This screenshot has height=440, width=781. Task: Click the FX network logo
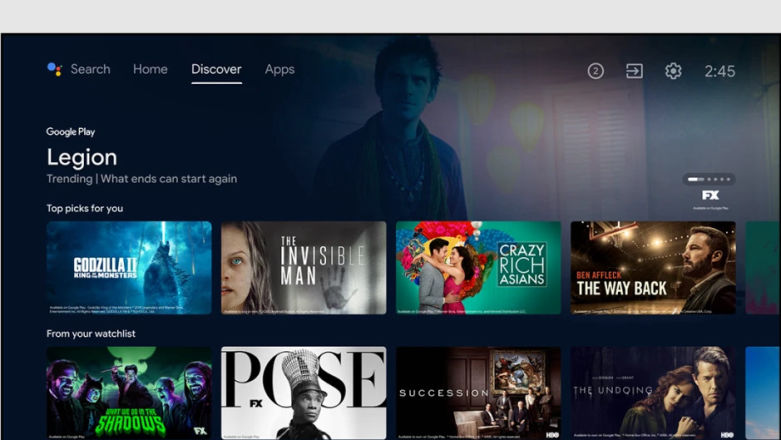[710, 195]
